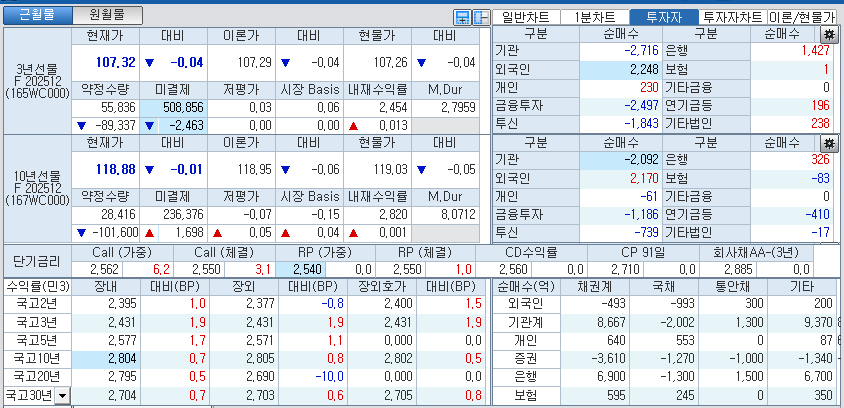
Task: Click the 채권계 column header
Action: coord(595,286)
